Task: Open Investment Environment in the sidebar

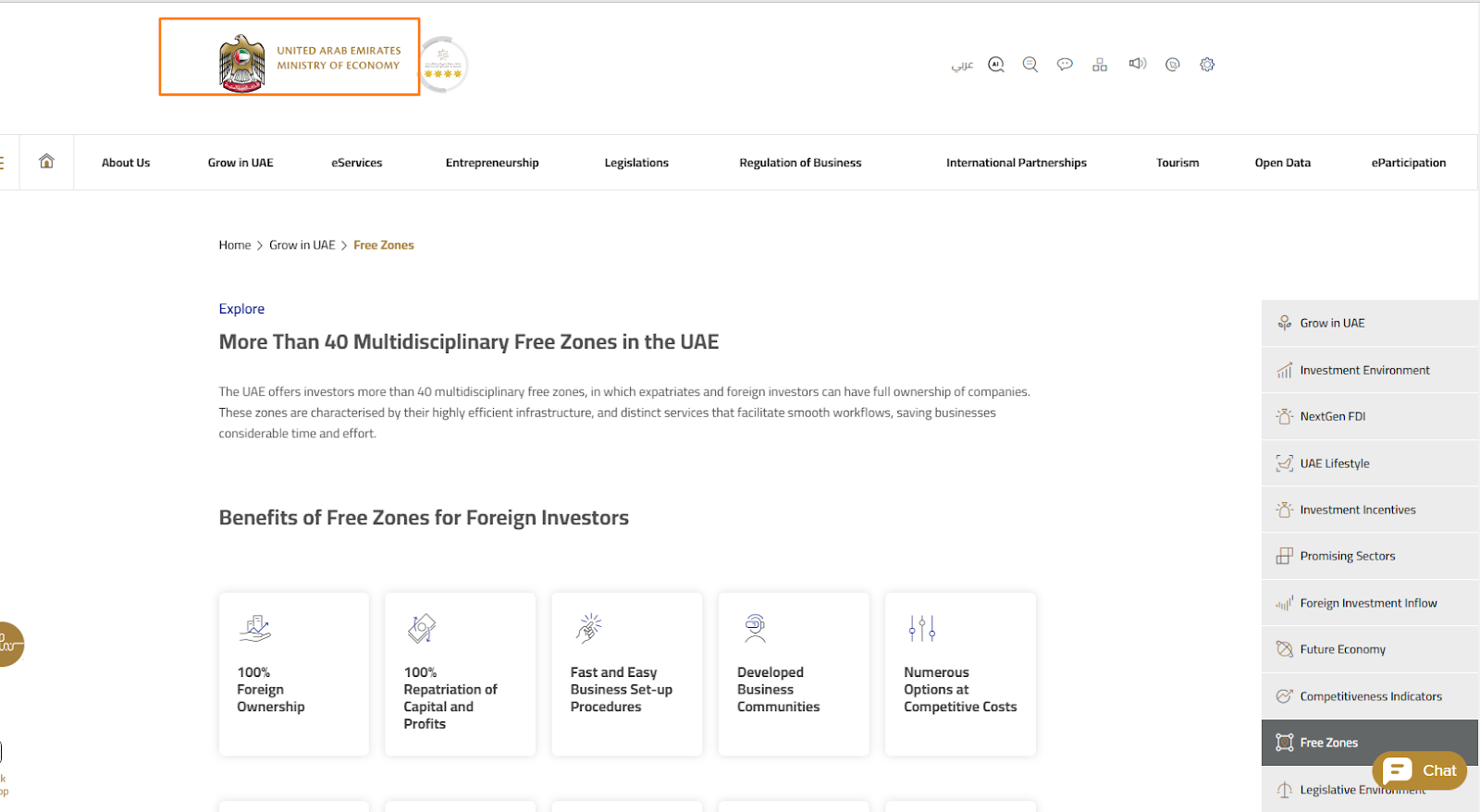Action: pyautogui.click(x=1370, y=370)
